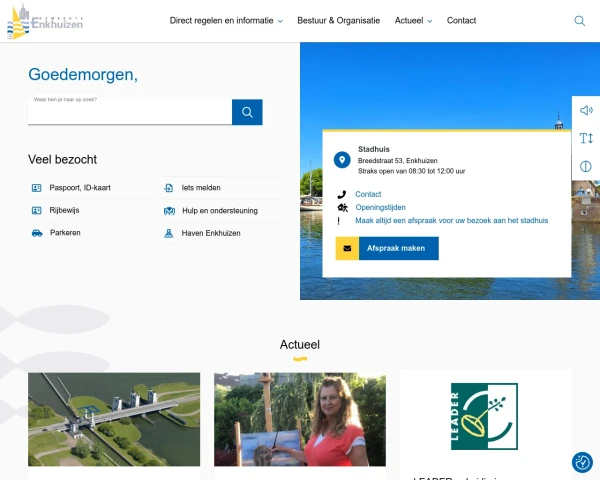Image resolution: width=600 pixels, height=480 pixels.
Task: Activate the read-aloud speaker icon
Action: click(x=586, y=110)
